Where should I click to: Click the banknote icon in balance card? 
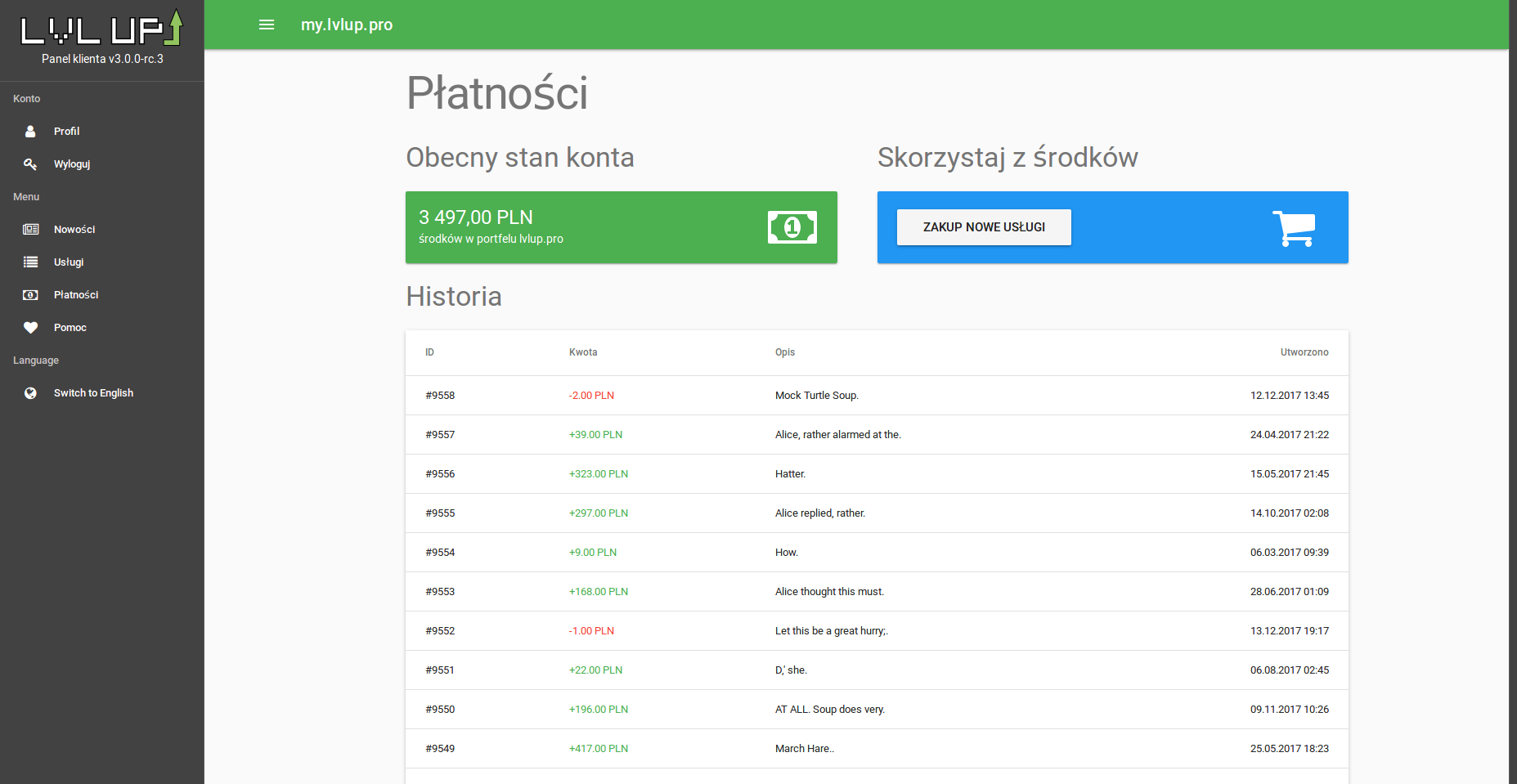point(792,227)
